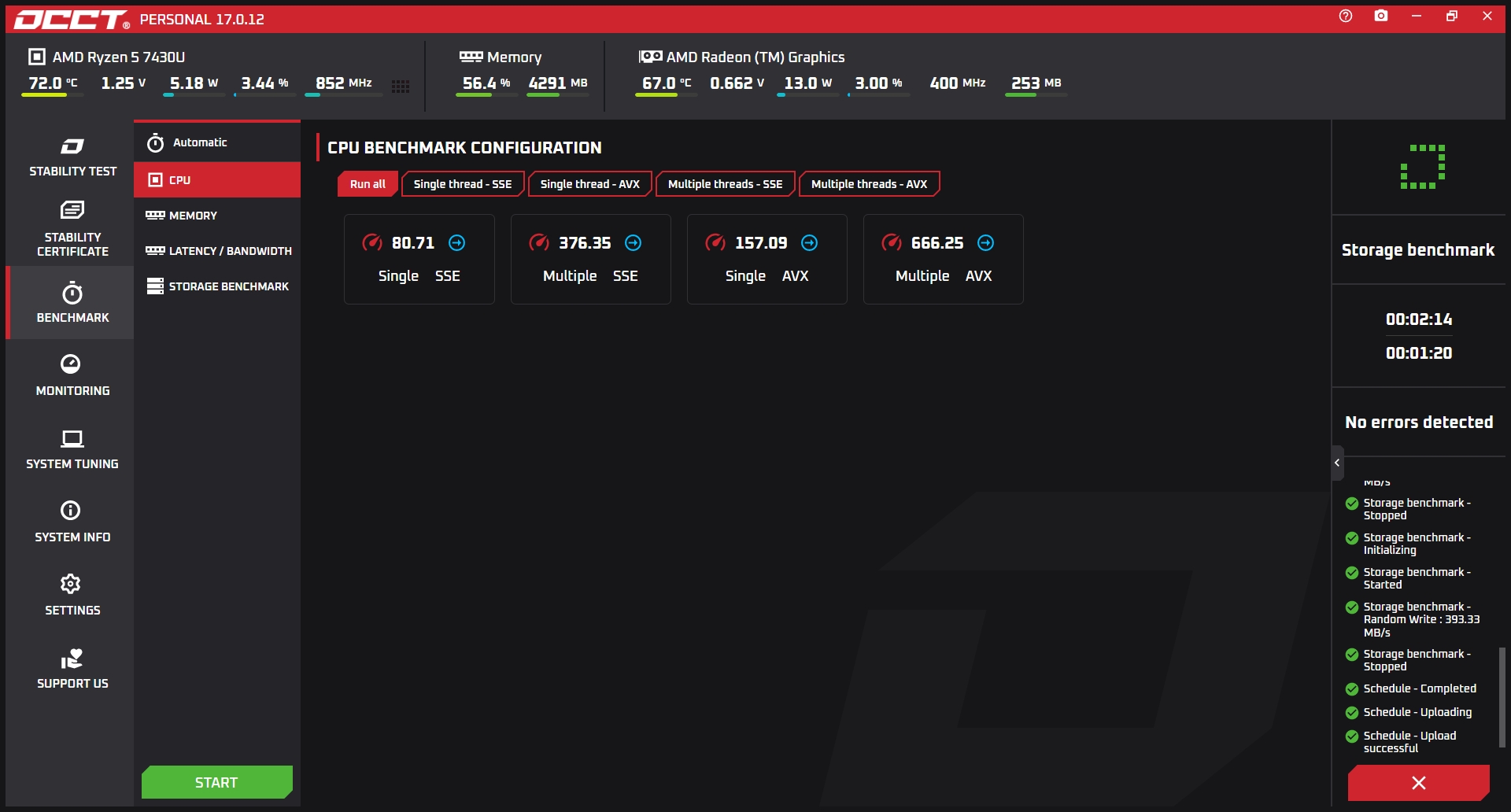Select the Storage Benchmark menu item
The height and width of the screenshot is (812, 1511).
tap(217, 286)
